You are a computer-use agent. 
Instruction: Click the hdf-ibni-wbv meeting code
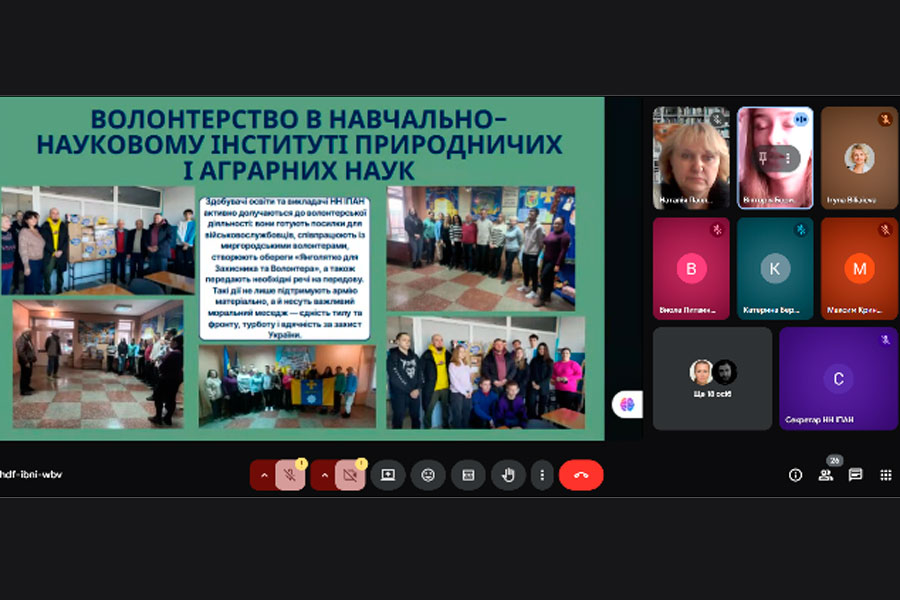click(x=31, y=474)
